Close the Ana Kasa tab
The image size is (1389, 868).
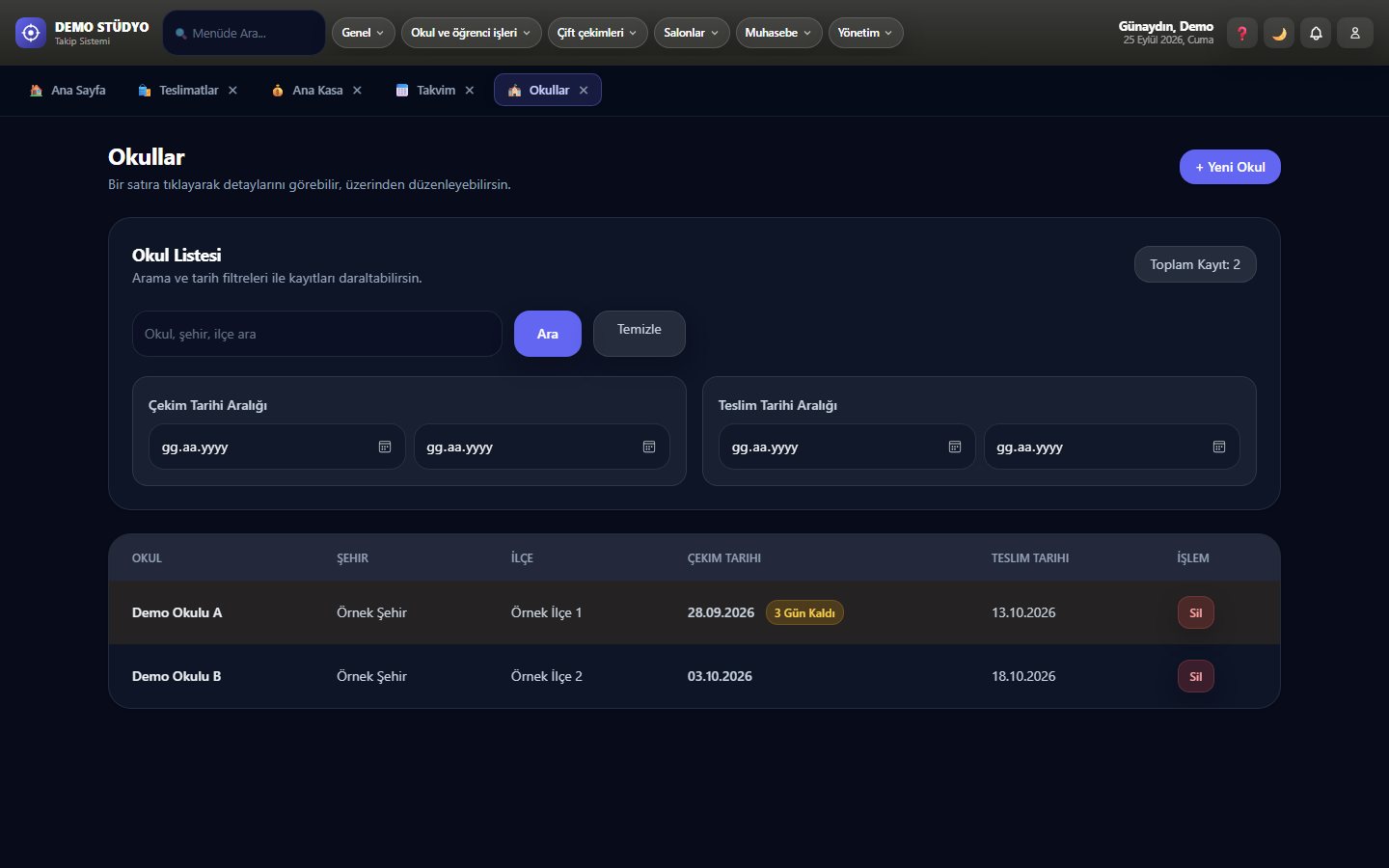357,90
